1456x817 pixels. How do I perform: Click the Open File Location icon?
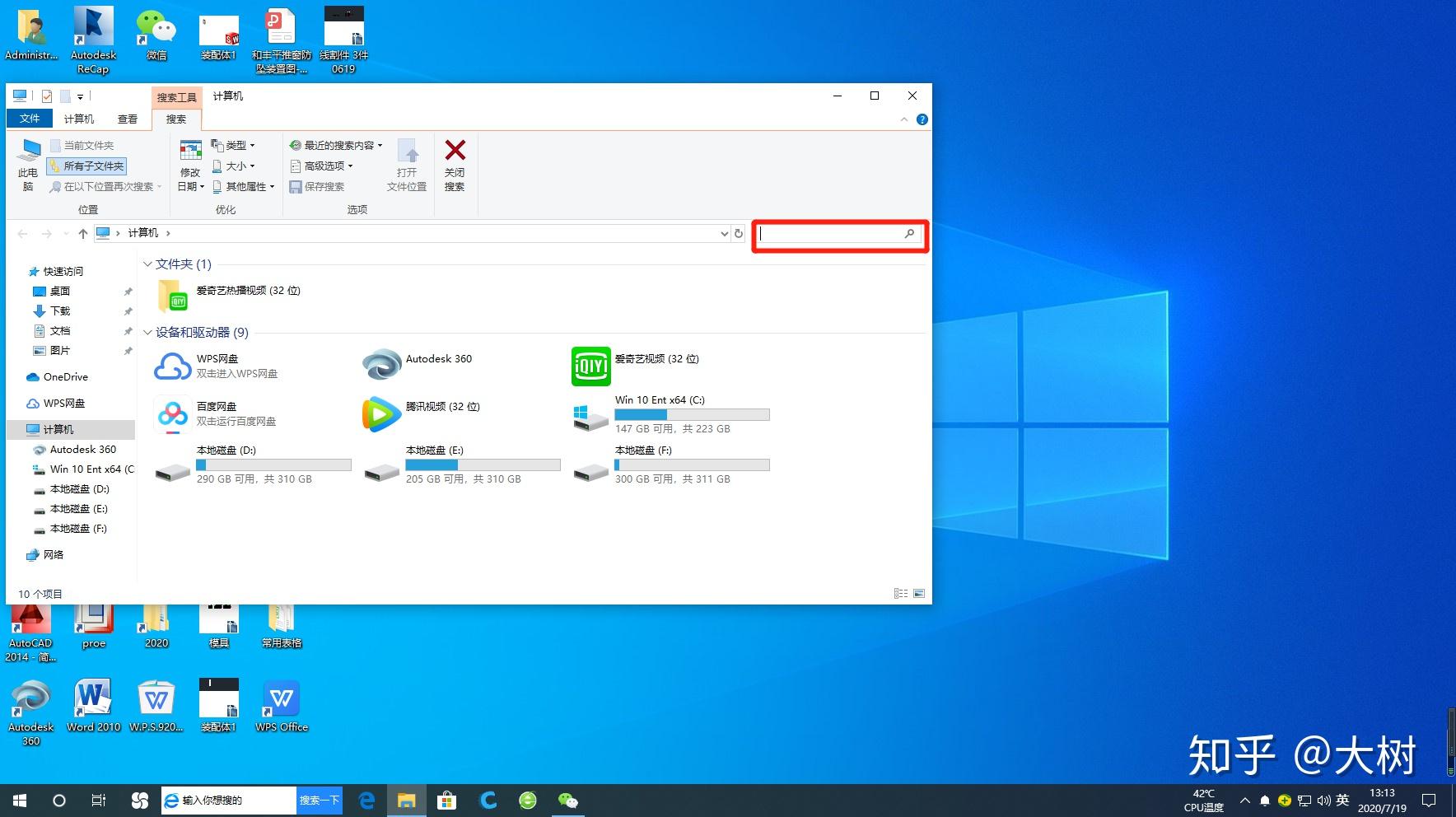pyautogui.click(x=408, y=150)
